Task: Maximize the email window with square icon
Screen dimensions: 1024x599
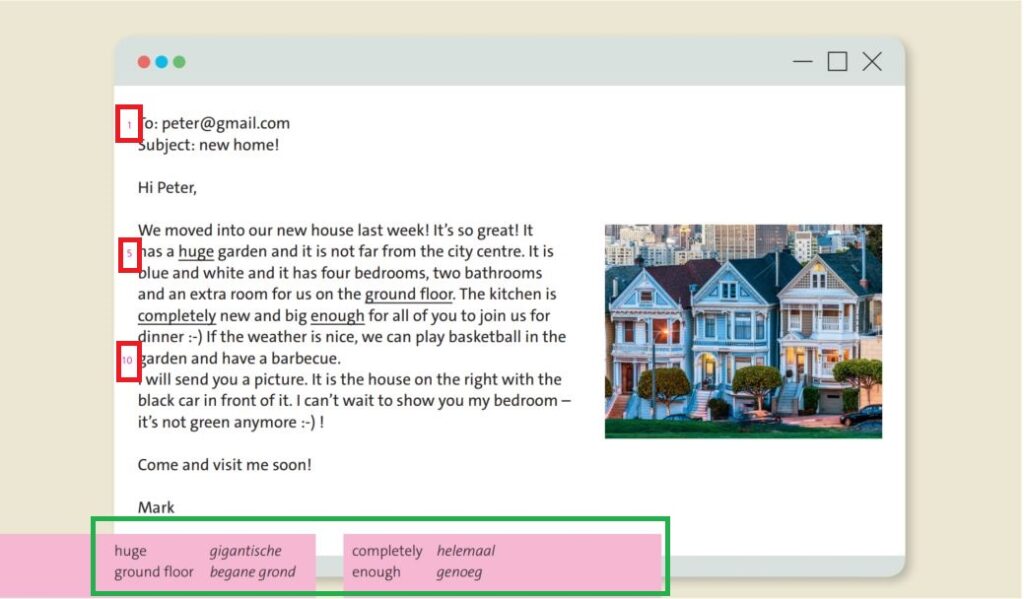Action: pos(837,62)
